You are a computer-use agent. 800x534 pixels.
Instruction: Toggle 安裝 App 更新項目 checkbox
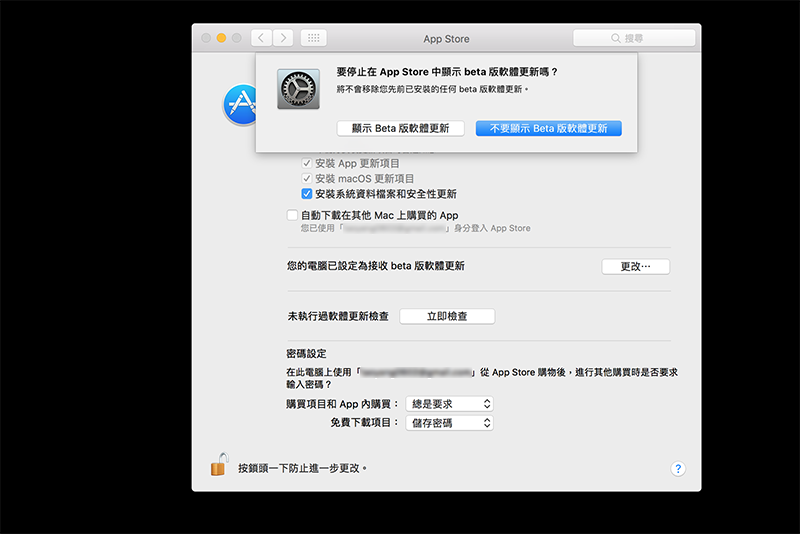coord(307,163)
